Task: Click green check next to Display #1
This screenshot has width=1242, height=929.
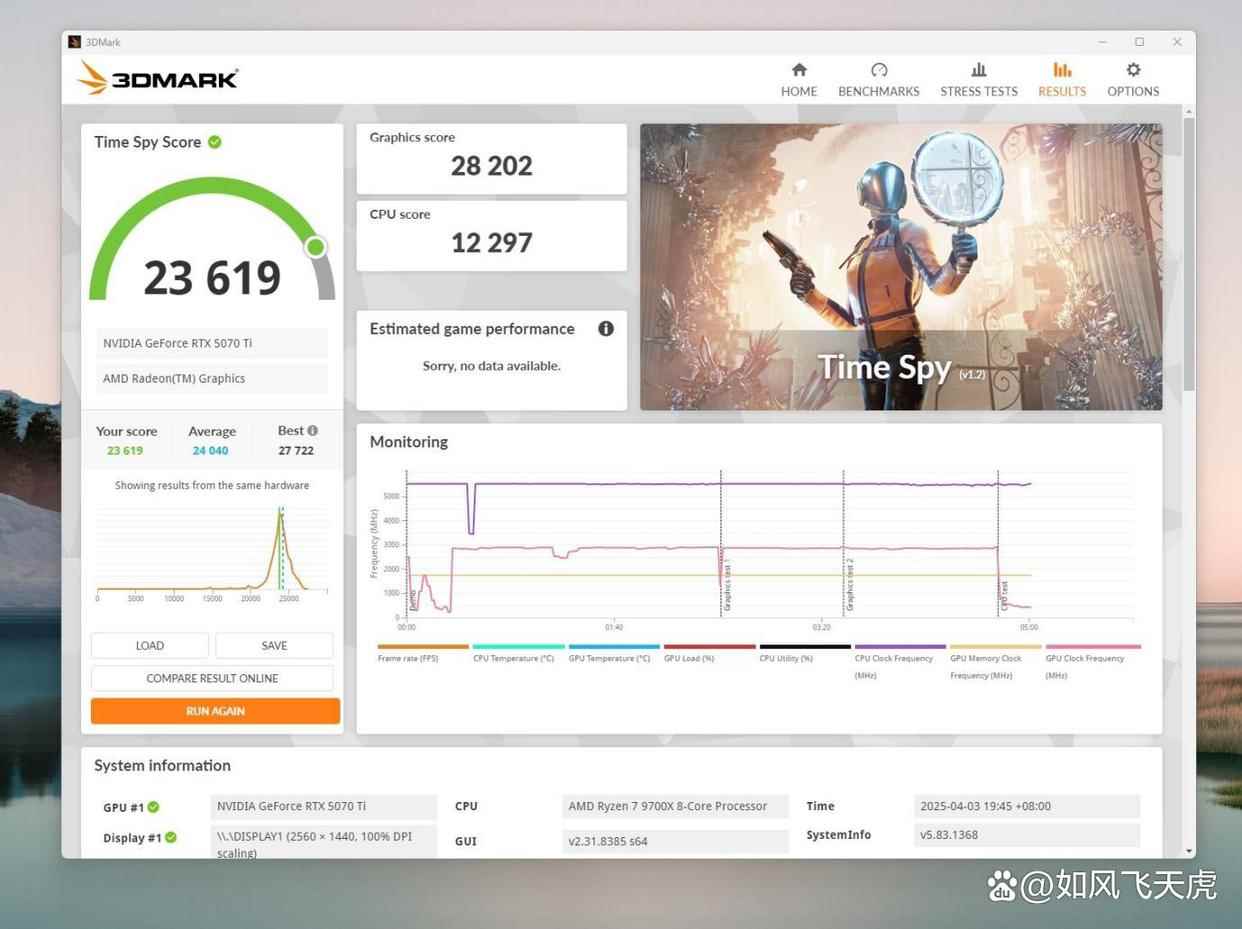Action: pyautogui.click(x=171, y=838)
